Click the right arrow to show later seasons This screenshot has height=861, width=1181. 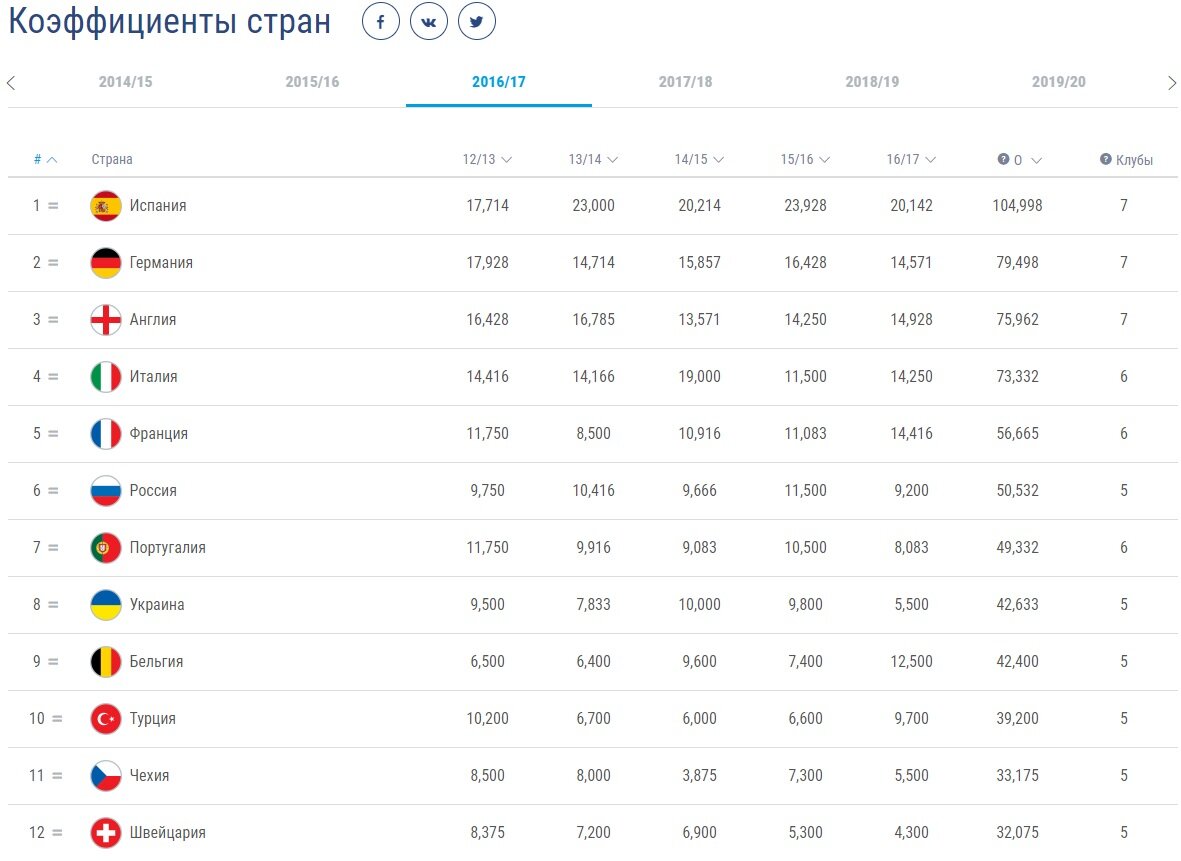(1172, 82)
